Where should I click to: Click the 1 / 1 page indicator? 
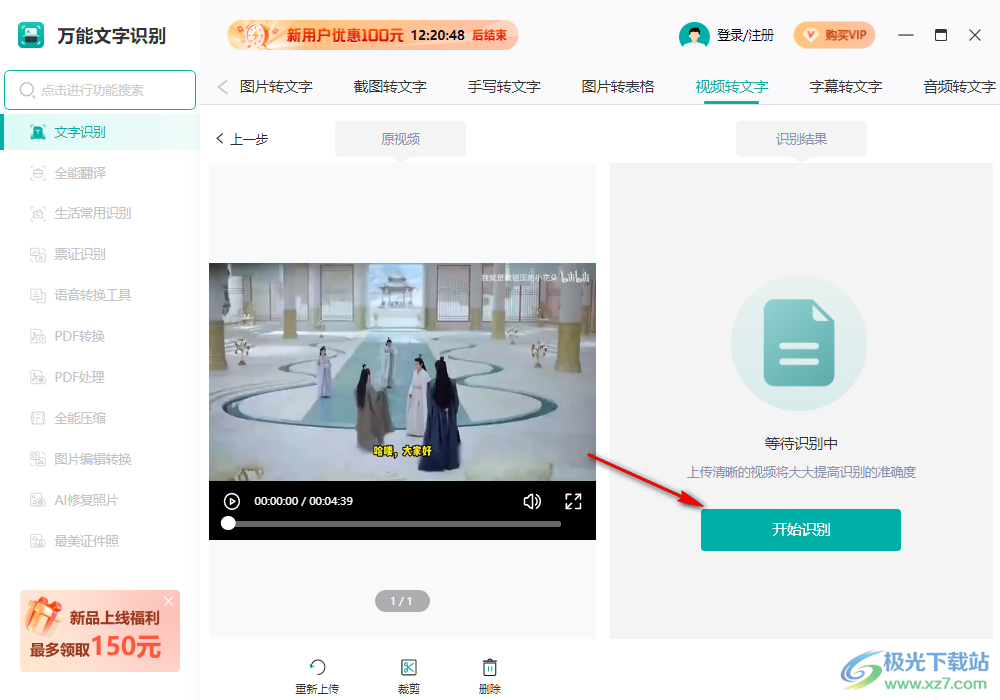click(402, 601)
